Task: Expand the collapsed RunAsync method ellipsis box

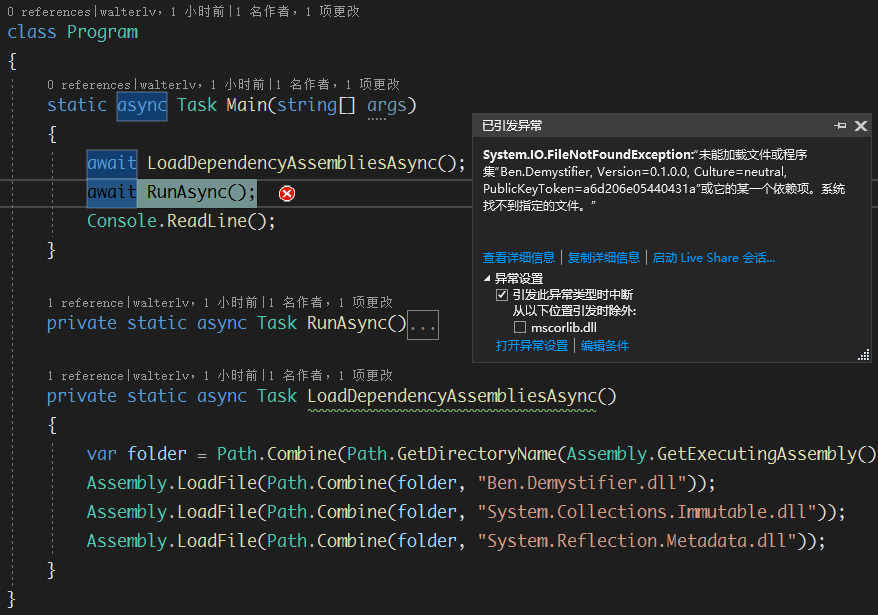Action: (x=423, y=324)
